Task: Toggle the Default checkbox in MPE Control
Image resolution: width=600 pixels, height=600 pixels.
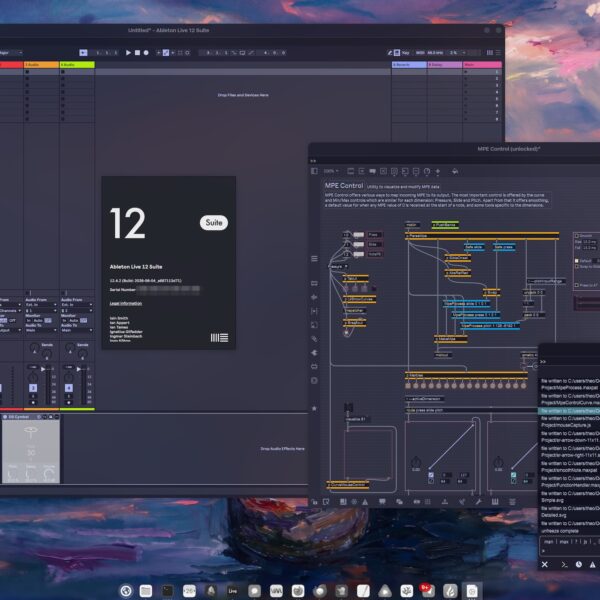Action: point(577,261)
